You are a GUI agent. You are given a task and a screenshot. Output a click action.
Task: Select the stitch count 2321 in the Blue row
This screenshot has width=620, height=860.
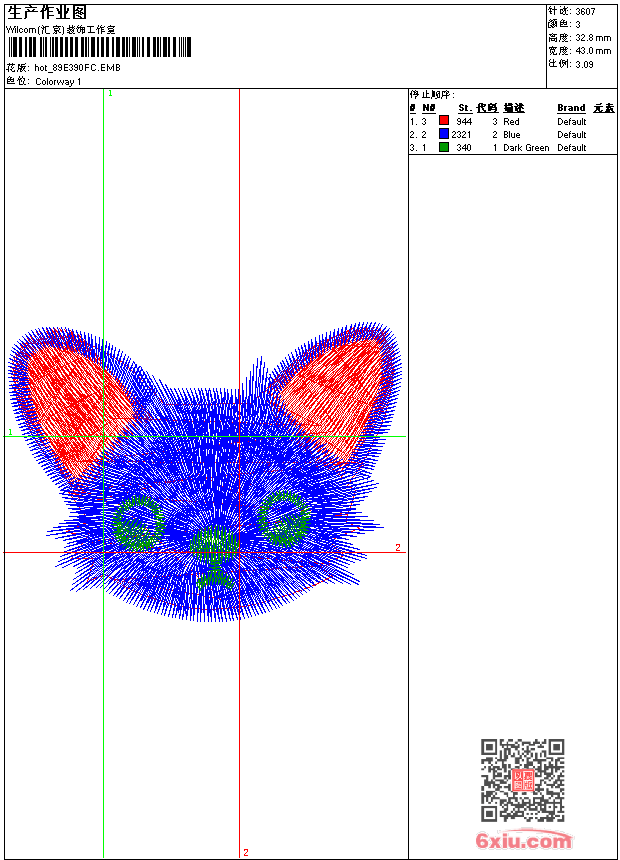(x=461, y=135)
